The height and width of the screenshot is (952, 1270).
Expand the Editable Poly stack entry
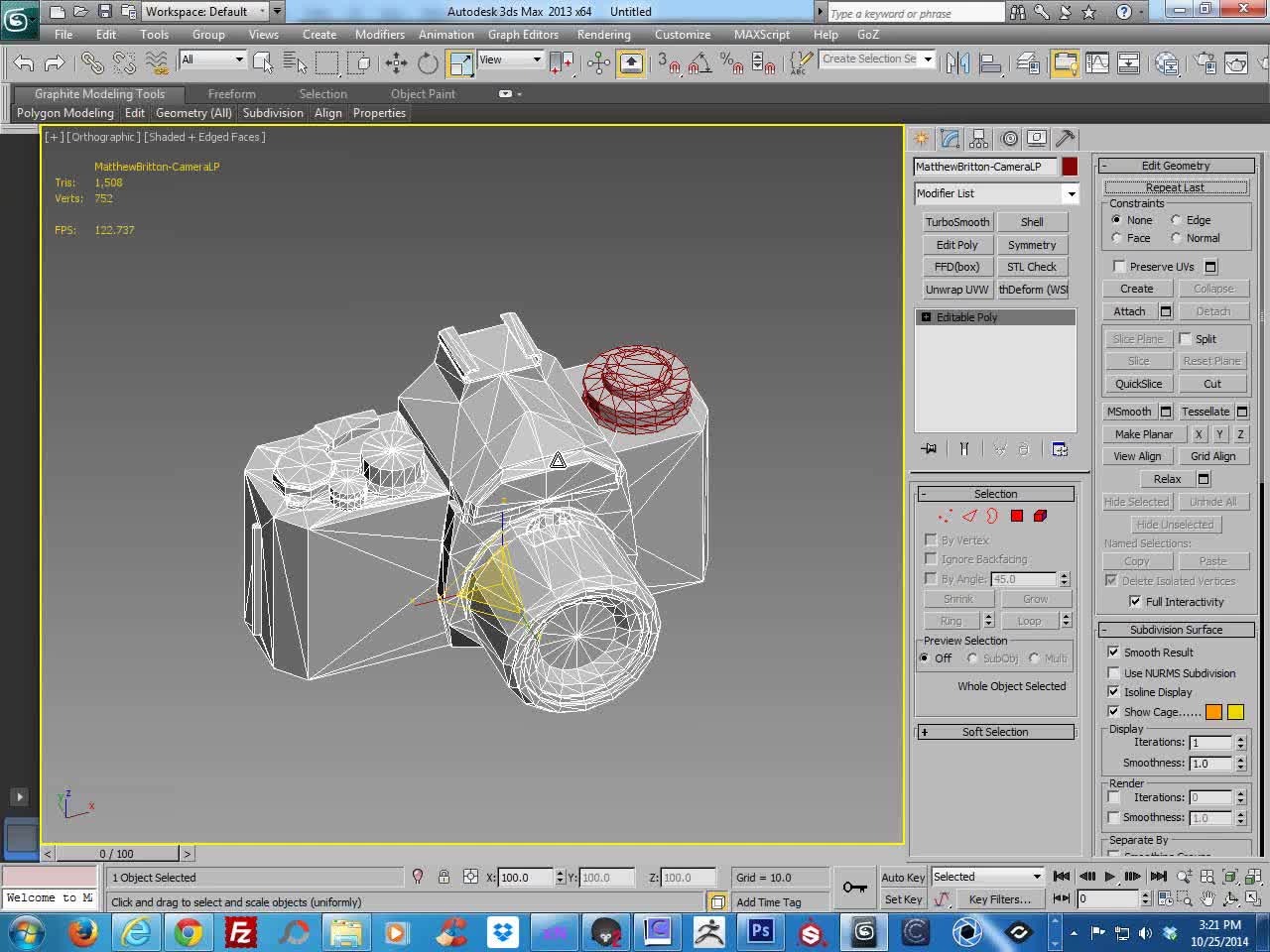click(926, 317)
